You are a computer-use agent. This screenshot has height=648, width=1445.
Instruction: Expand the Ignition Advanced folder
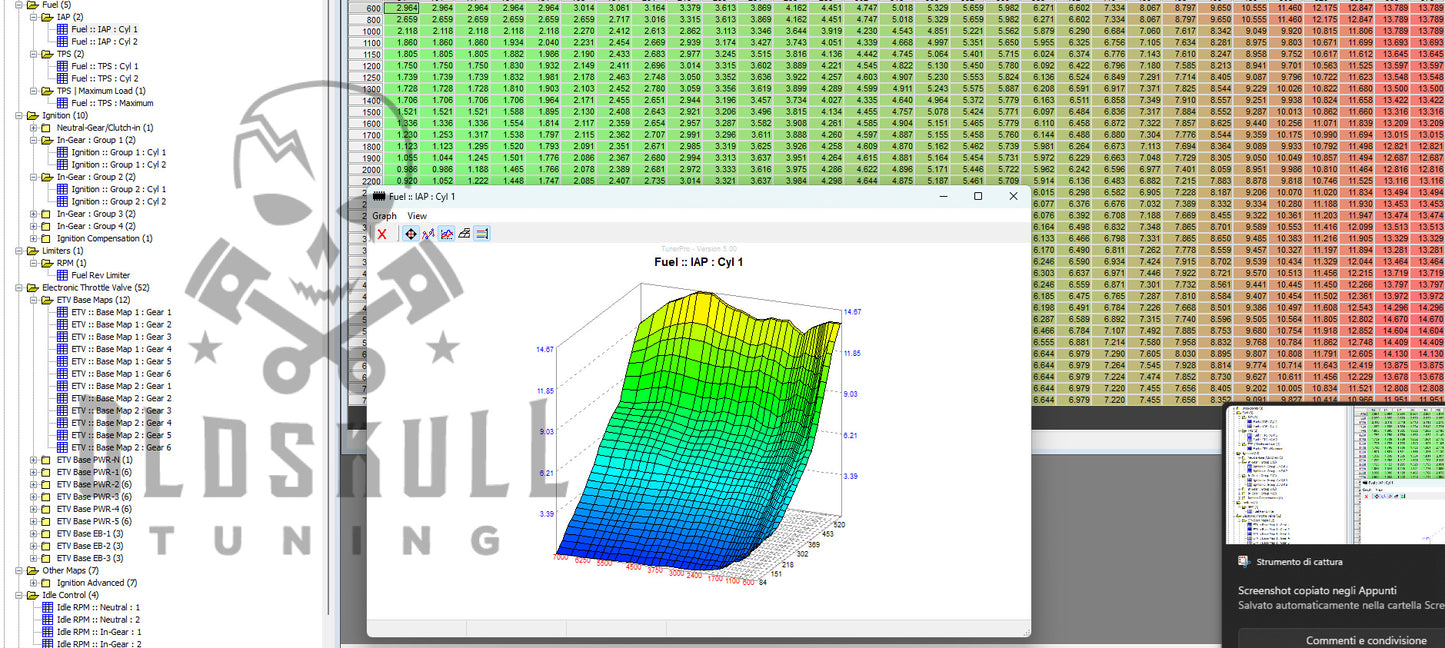[x=34, y=583]
